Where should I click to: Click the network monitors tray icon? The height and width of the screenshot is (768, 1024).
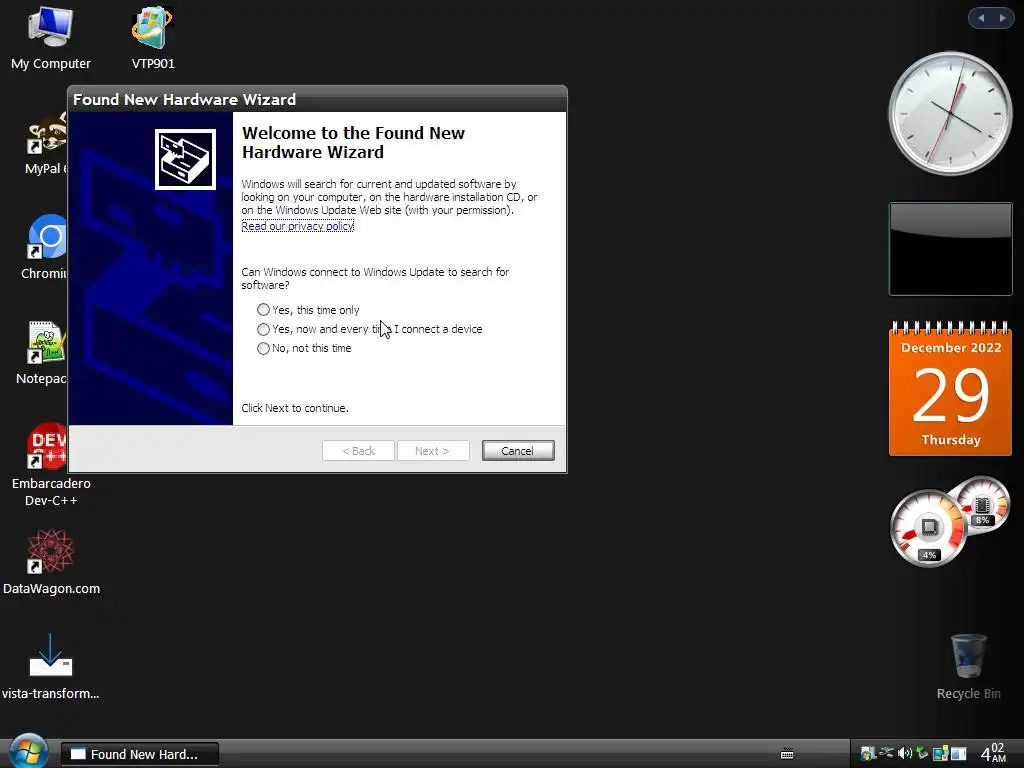(x=940, y=754)
